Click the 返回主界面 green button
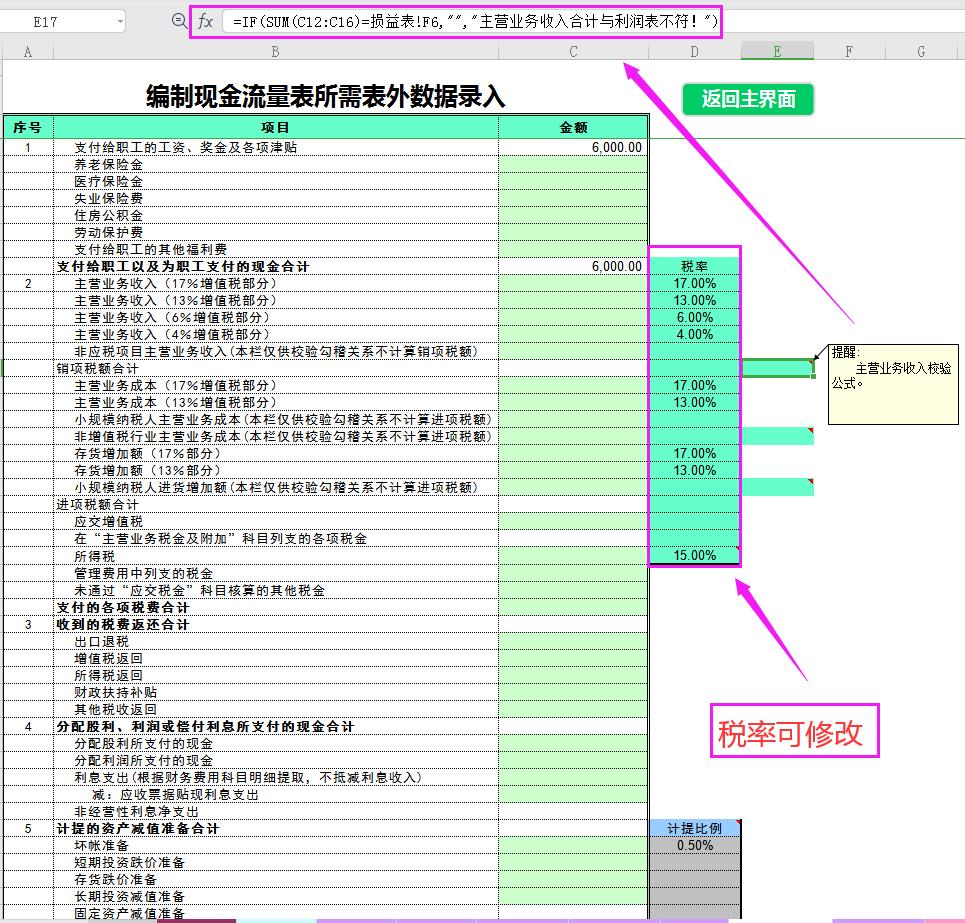This screenshot has height=923, width=965. tap(747, 99)
